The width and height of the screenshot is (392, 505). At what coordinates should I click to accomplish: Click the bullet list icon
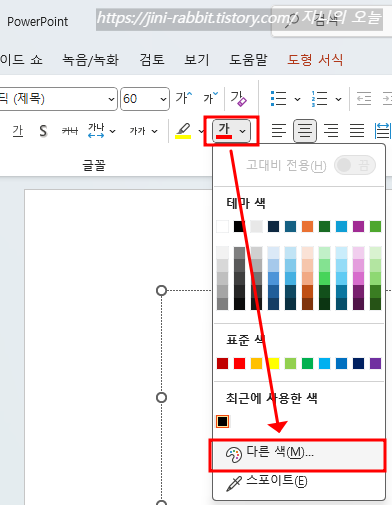(x=278, y=99)
